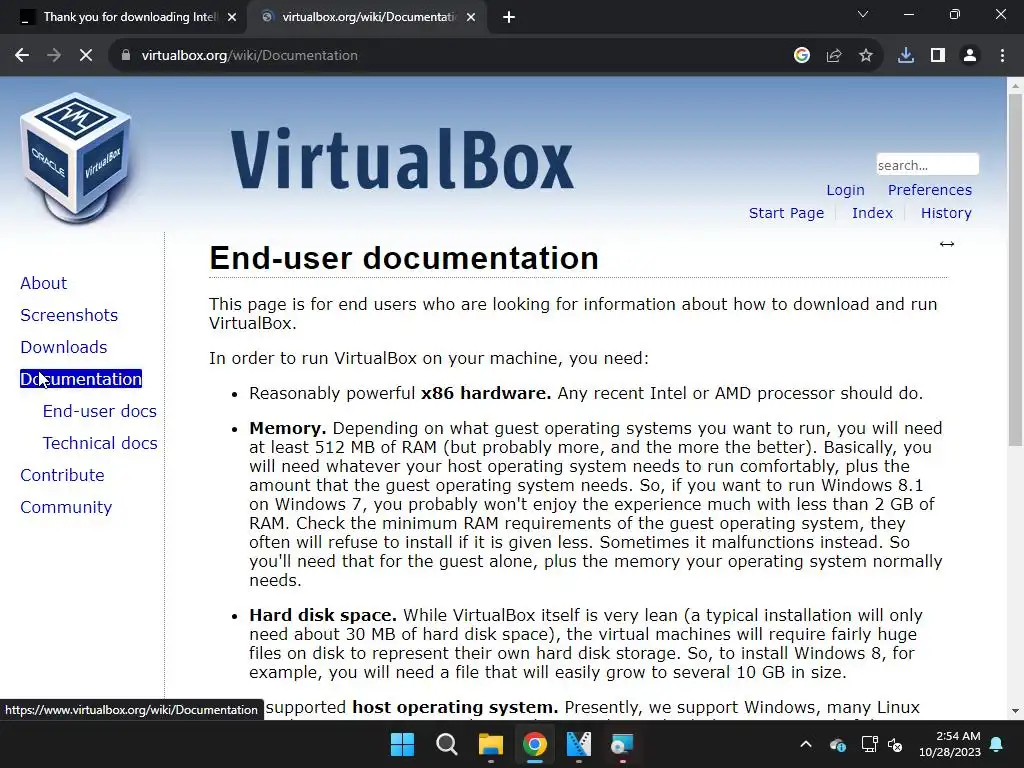Close the virtualbox.org Documentation tab
1024x768 pixels.
coord(471,18)
